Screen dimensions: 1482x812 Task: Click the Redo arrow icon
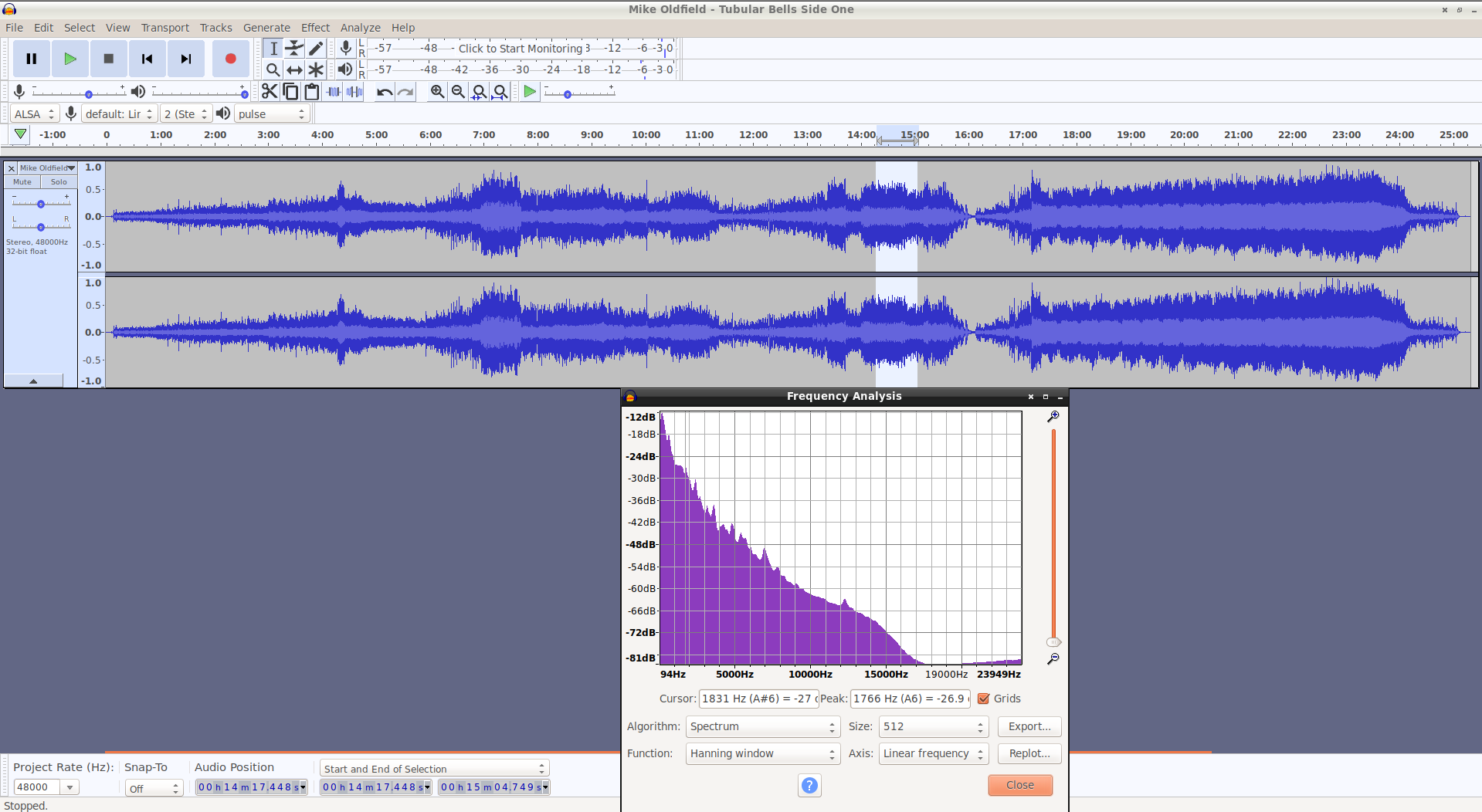coord(405,92)
